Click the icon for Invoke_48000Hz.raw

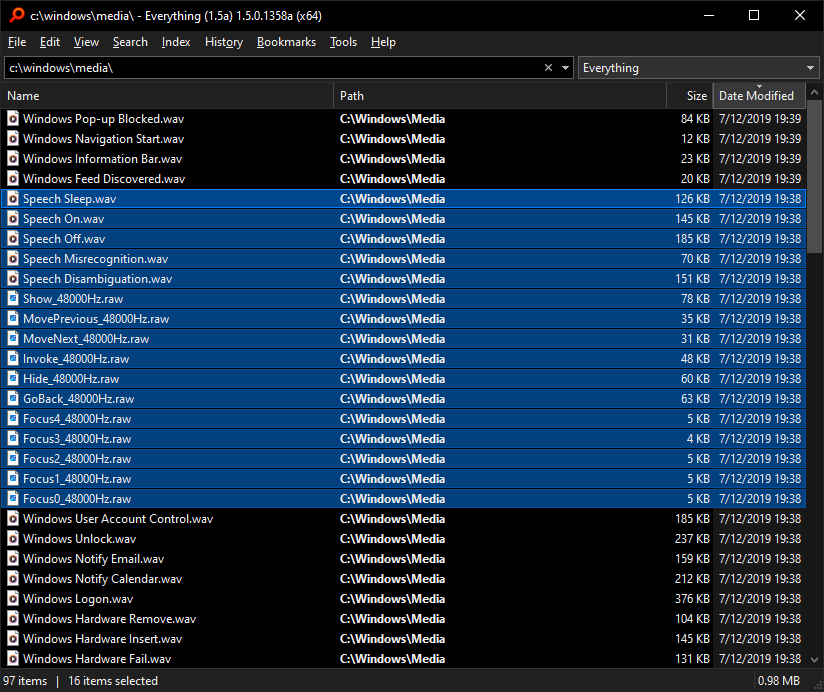click(x=13, y=358)
